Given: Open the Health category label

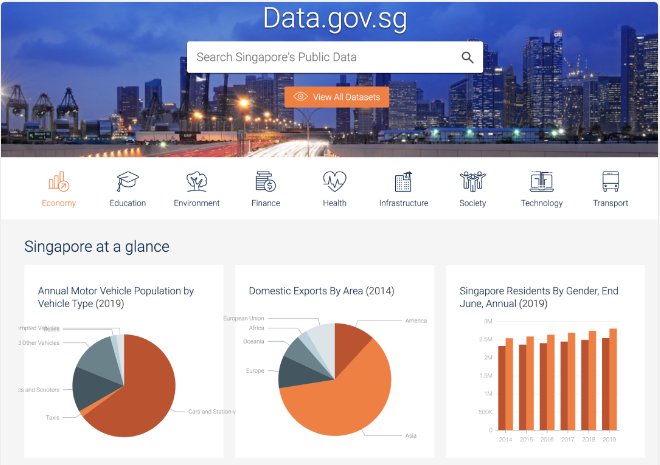Looking at the screenshot, I should click(x=335, y=203).
